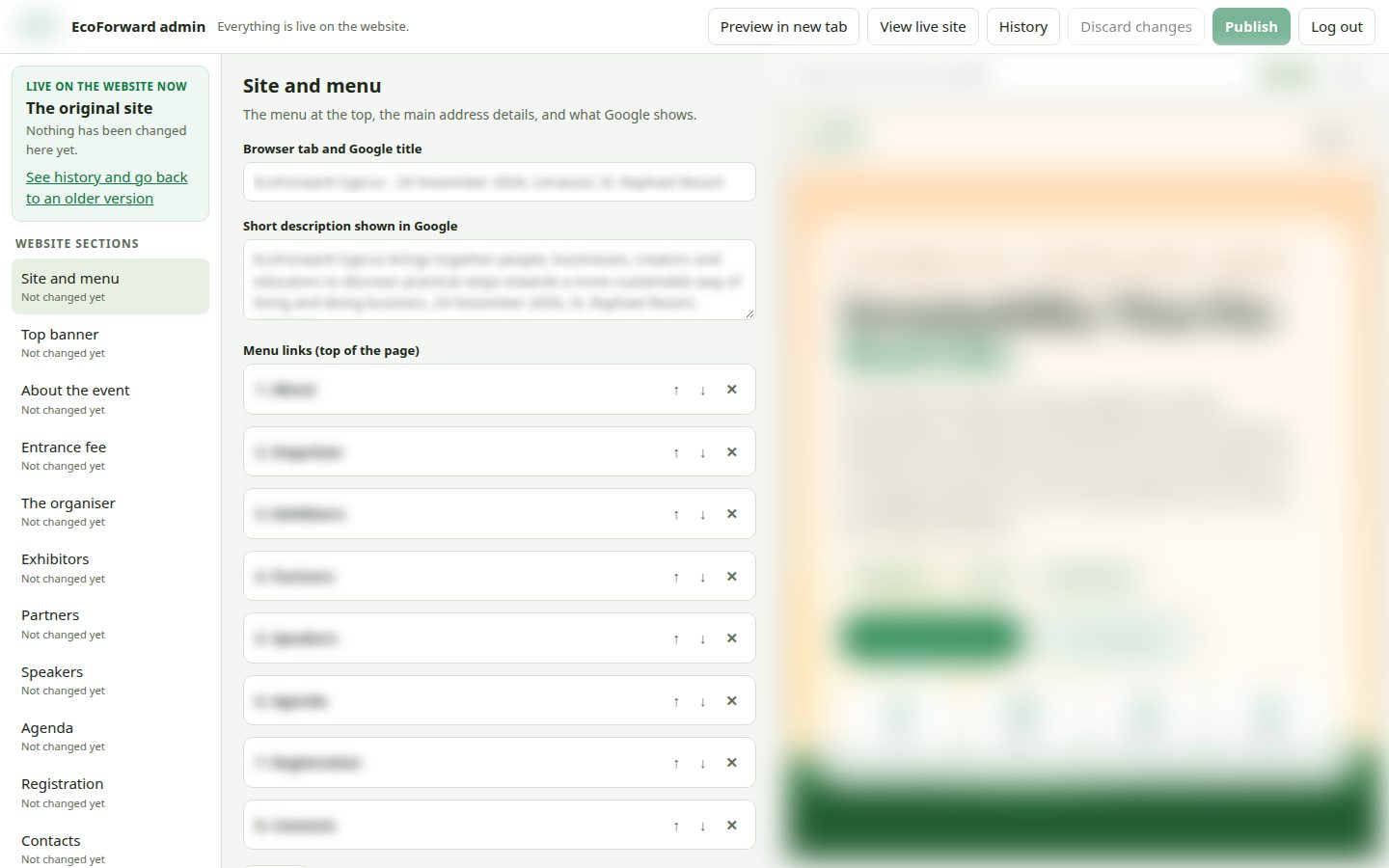Open the Exhibitors section
The width and height of the screenshot is (1389, 868).
pos(110,568)
